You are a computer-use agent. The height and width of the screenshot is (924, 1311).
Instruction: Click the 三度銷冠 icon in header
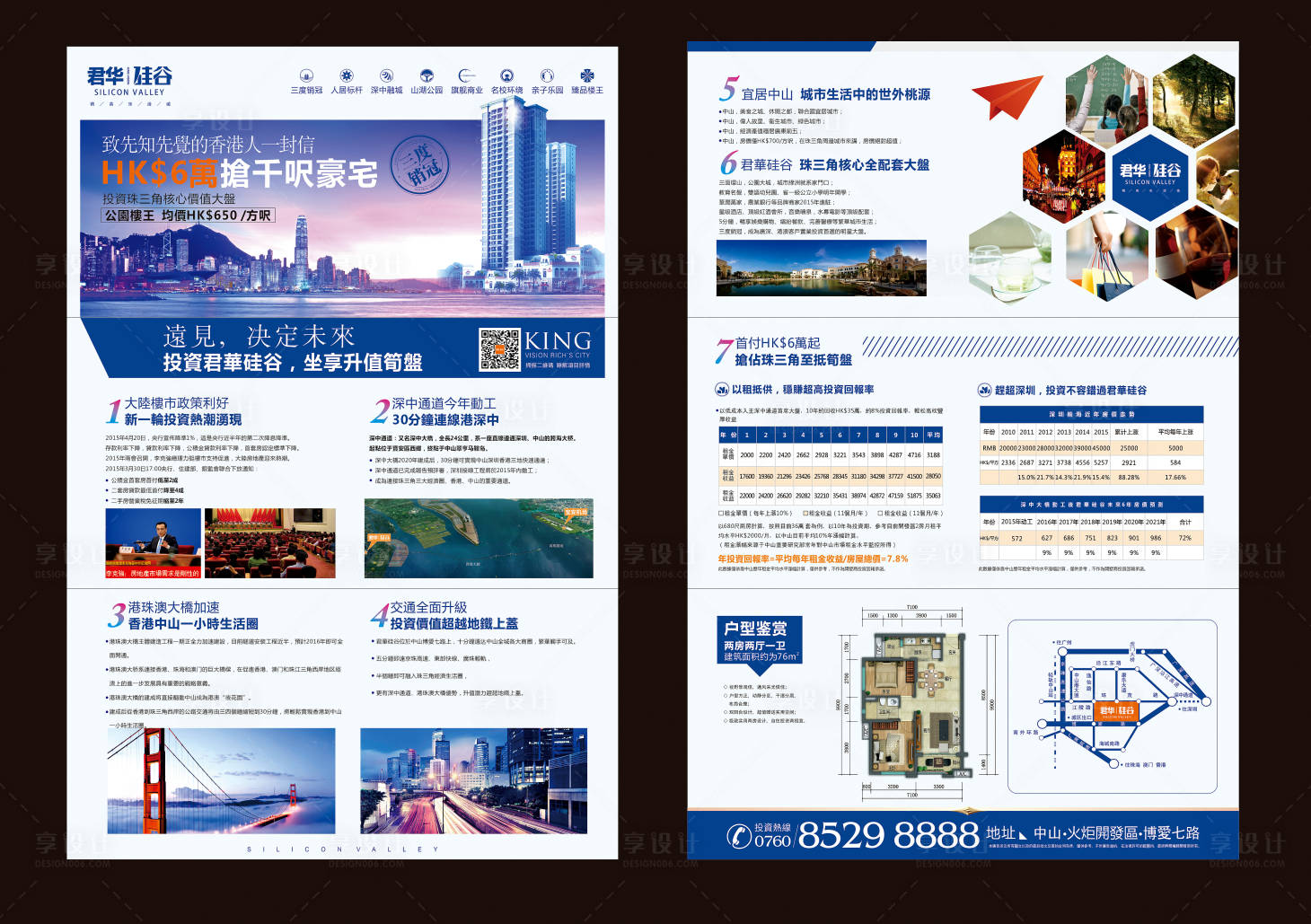[x=306, y=75]
